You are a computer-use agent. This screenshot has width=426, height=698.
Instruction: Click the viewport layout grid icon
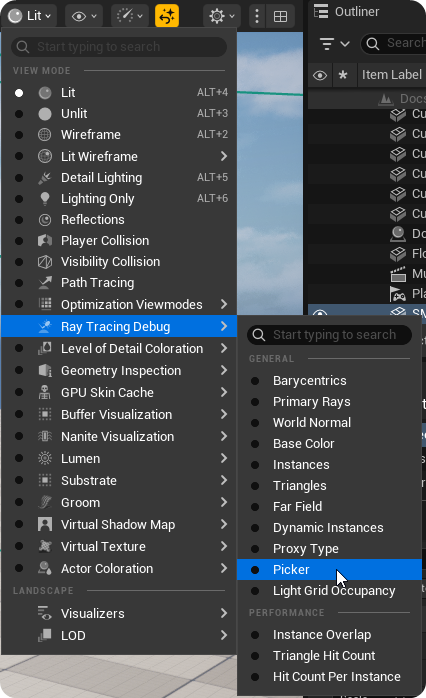click(280, 16)
